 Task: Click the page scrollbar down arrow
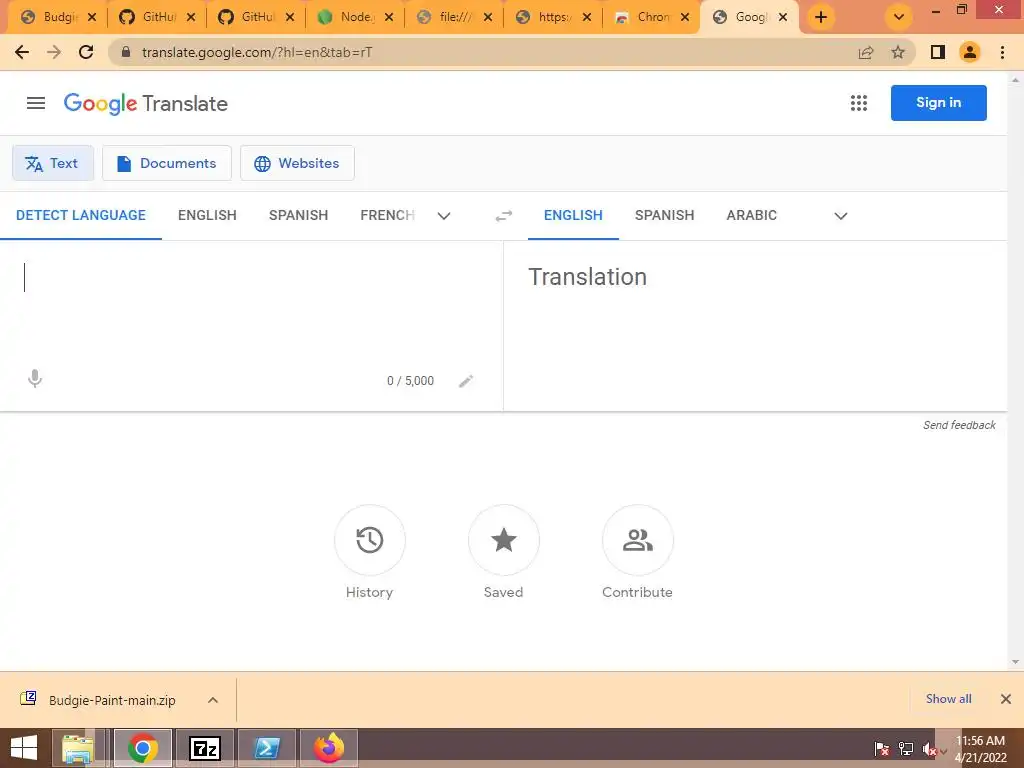point(1016,662)
